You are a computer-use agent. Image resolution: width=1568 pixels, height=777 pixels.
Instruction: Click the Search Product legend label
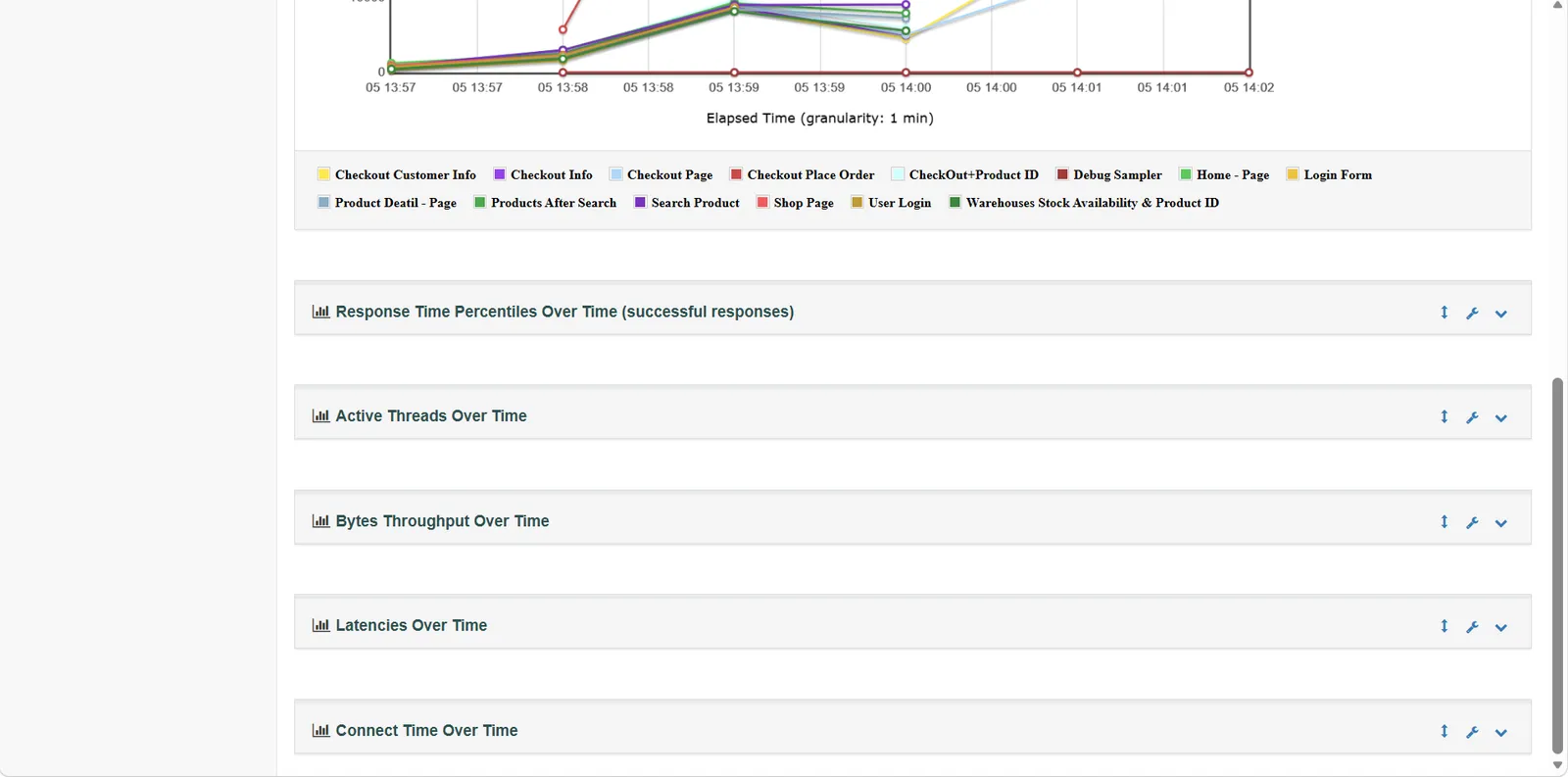point(696,203)
